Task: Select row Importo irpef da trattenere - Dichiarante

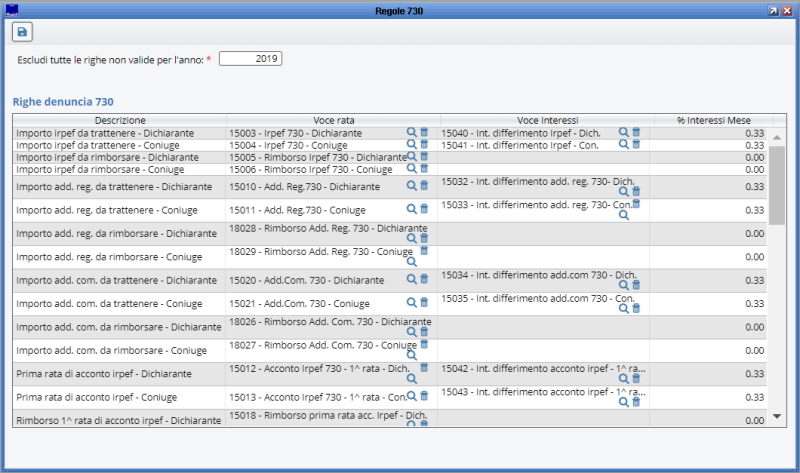Action: (x=119, y=132)
